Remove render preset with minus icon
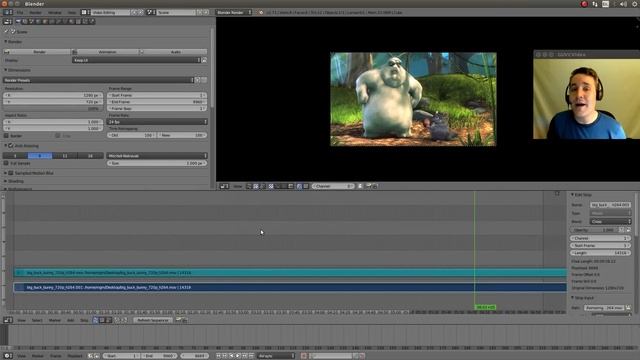 [x=204, y=80]
